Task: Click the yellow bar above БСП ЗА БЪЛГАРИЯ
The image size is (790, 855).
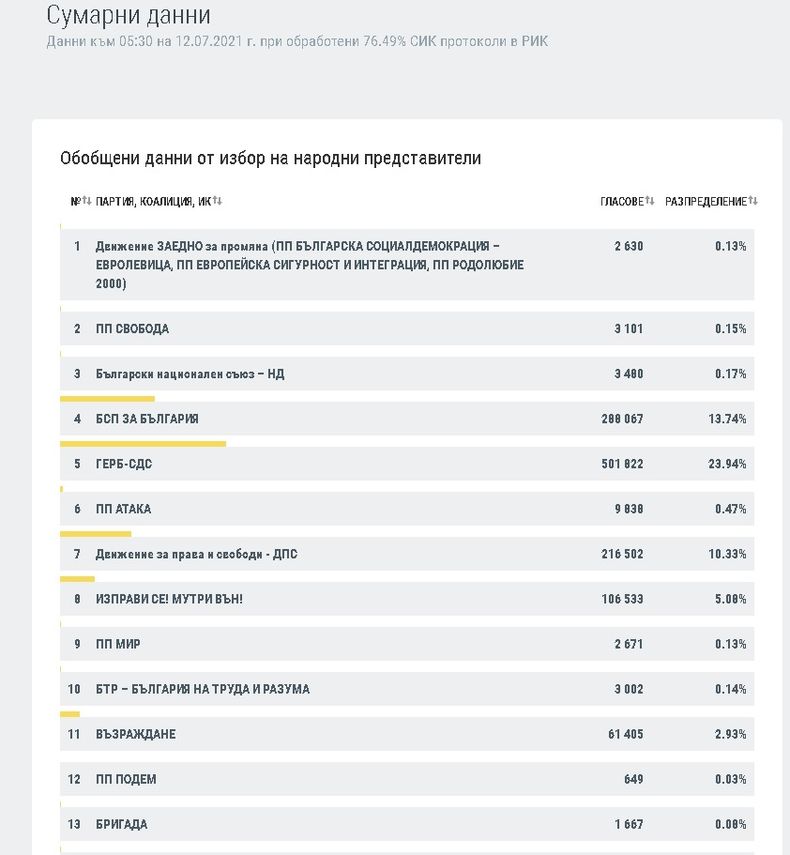Action: point(107,398)
